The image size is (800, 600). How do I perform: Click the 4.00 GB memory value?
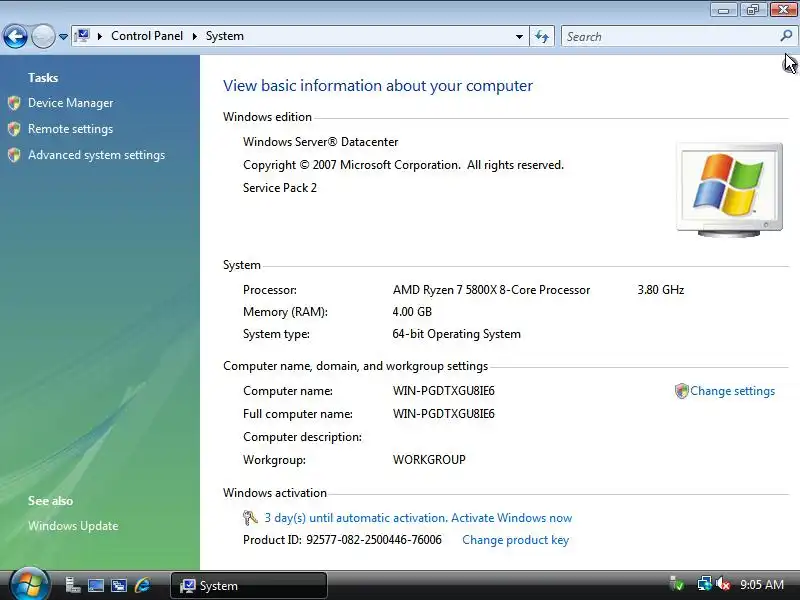click(x=412, y=312)
